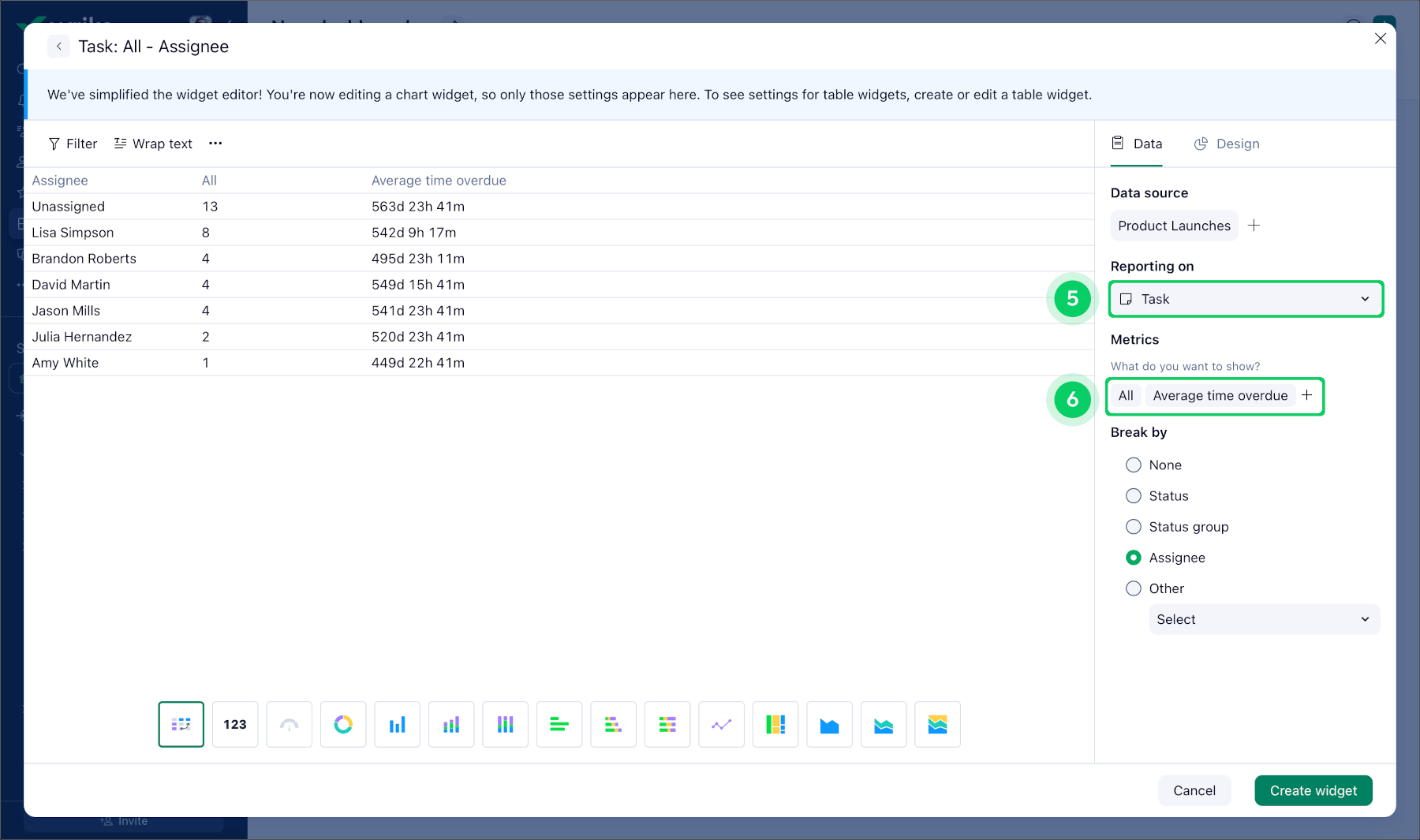Open the Reporting on Task dropdown
Viewport: 1420px width, 840px height.
click(1246, 299)
